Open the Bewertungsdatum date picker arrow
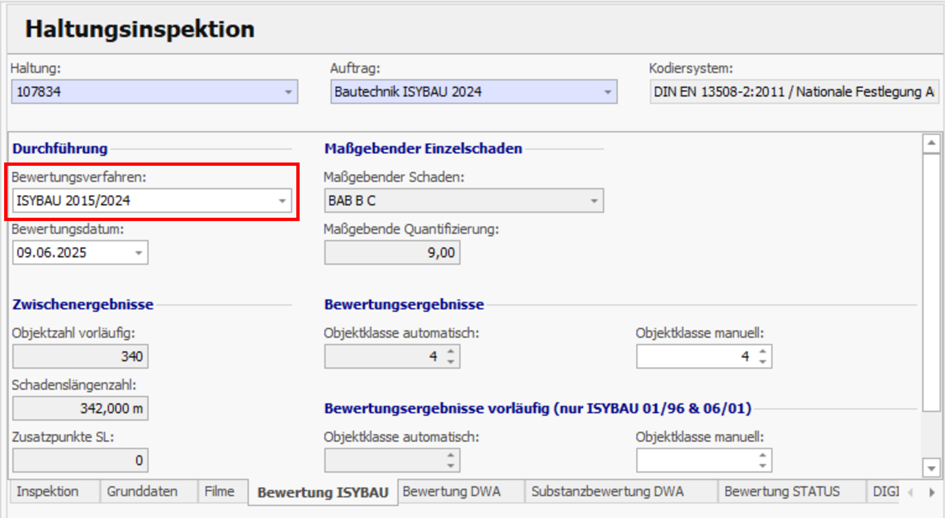The image size is (945, 518). click(x=137, y=253)
